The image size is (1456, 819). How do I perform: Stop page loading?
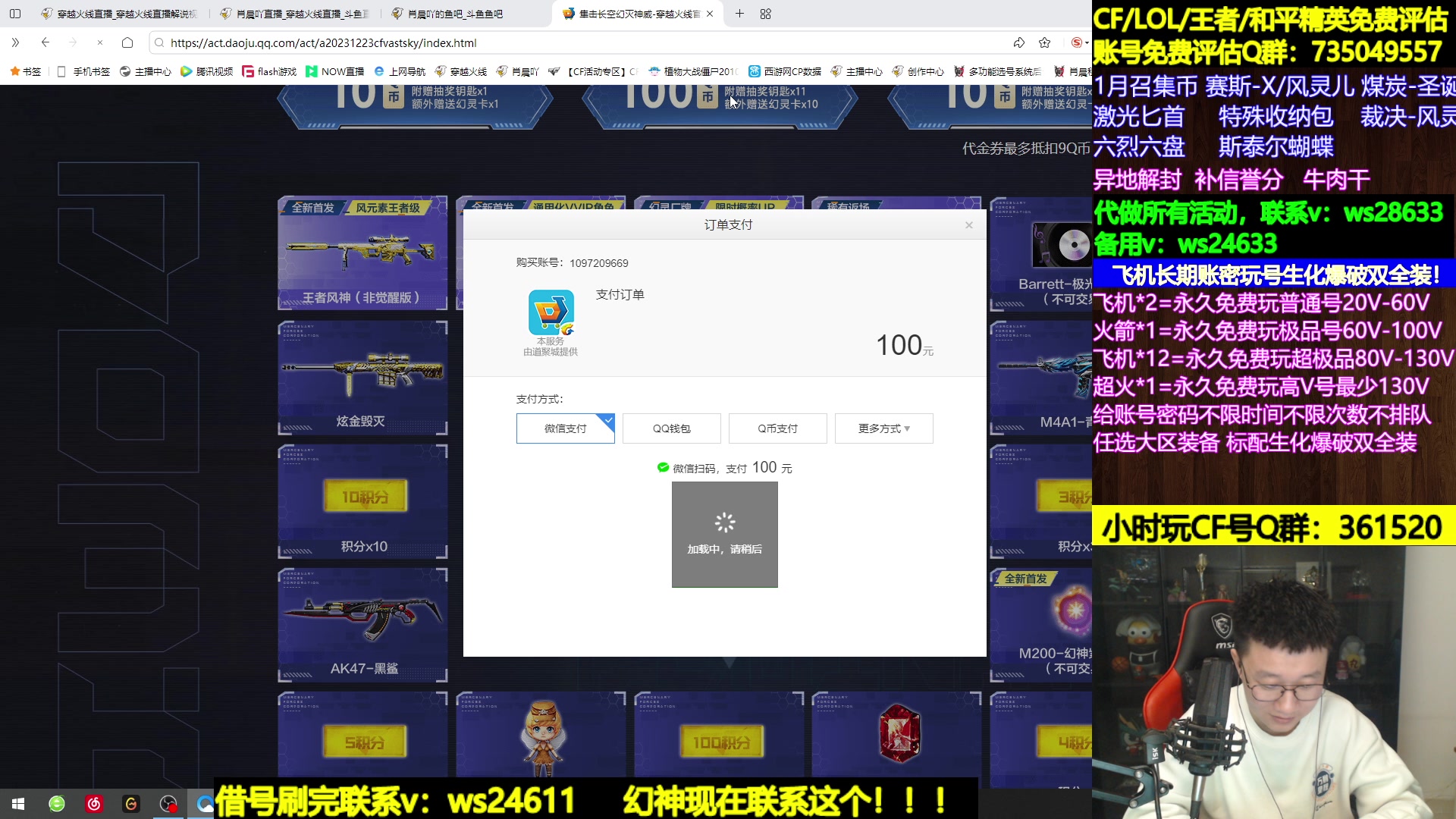pyautogui.click(x=100, y=42)
